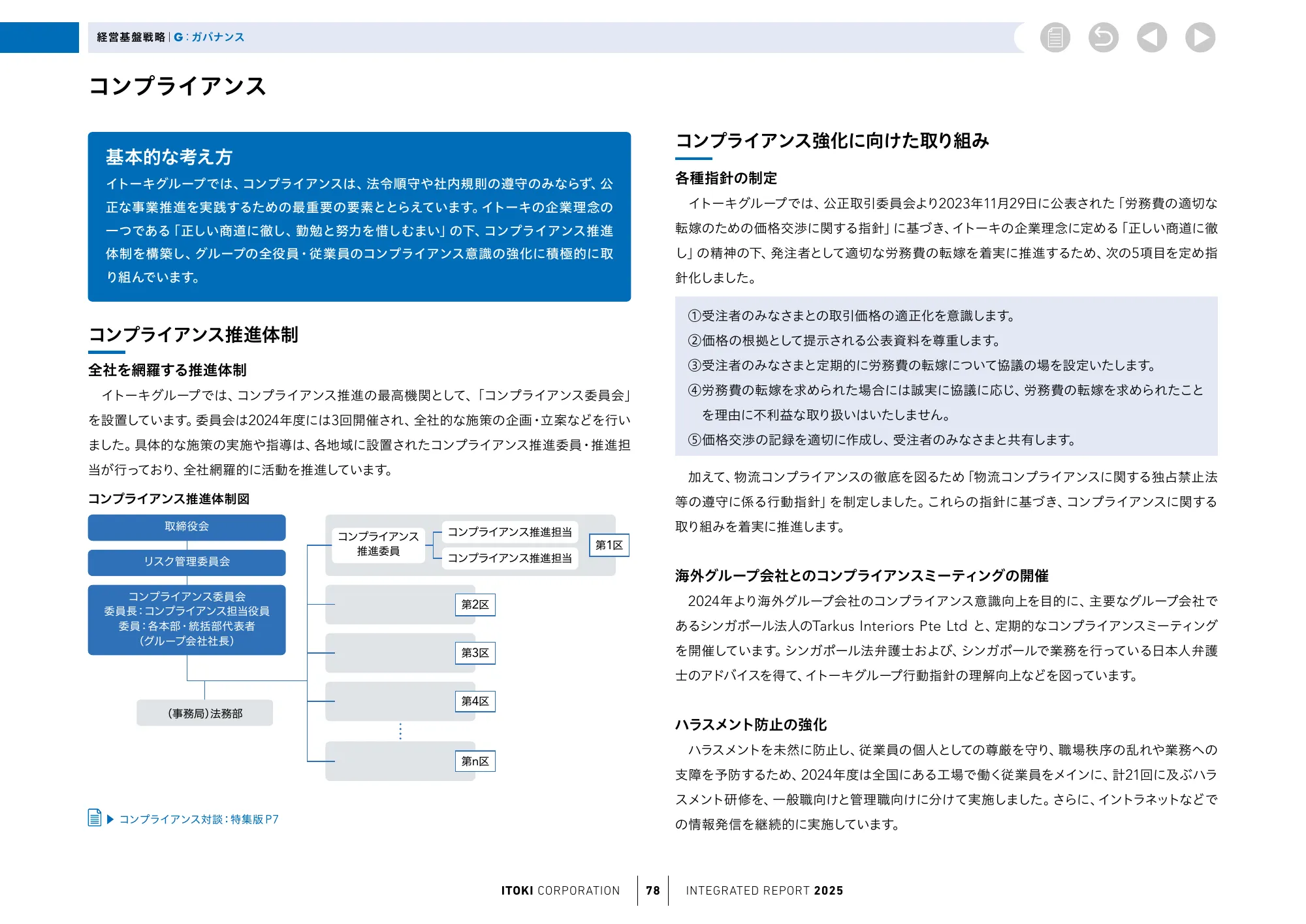Click the blue sidebar accent bar top left
Image resolution: width=1306 pixels, height=924 pixels.
pyautogui.click(x=39, y=37)
